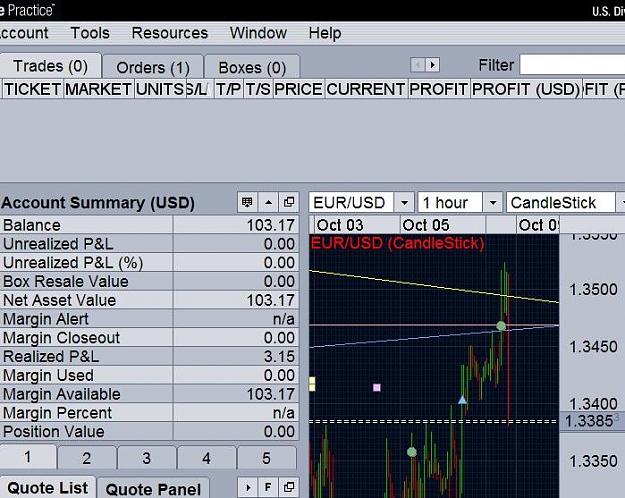Click the EUR/USD (CandleStick) chart legend
Image resolution: width=625 pixels, height=498 pixels.
(x=397, y=243)
